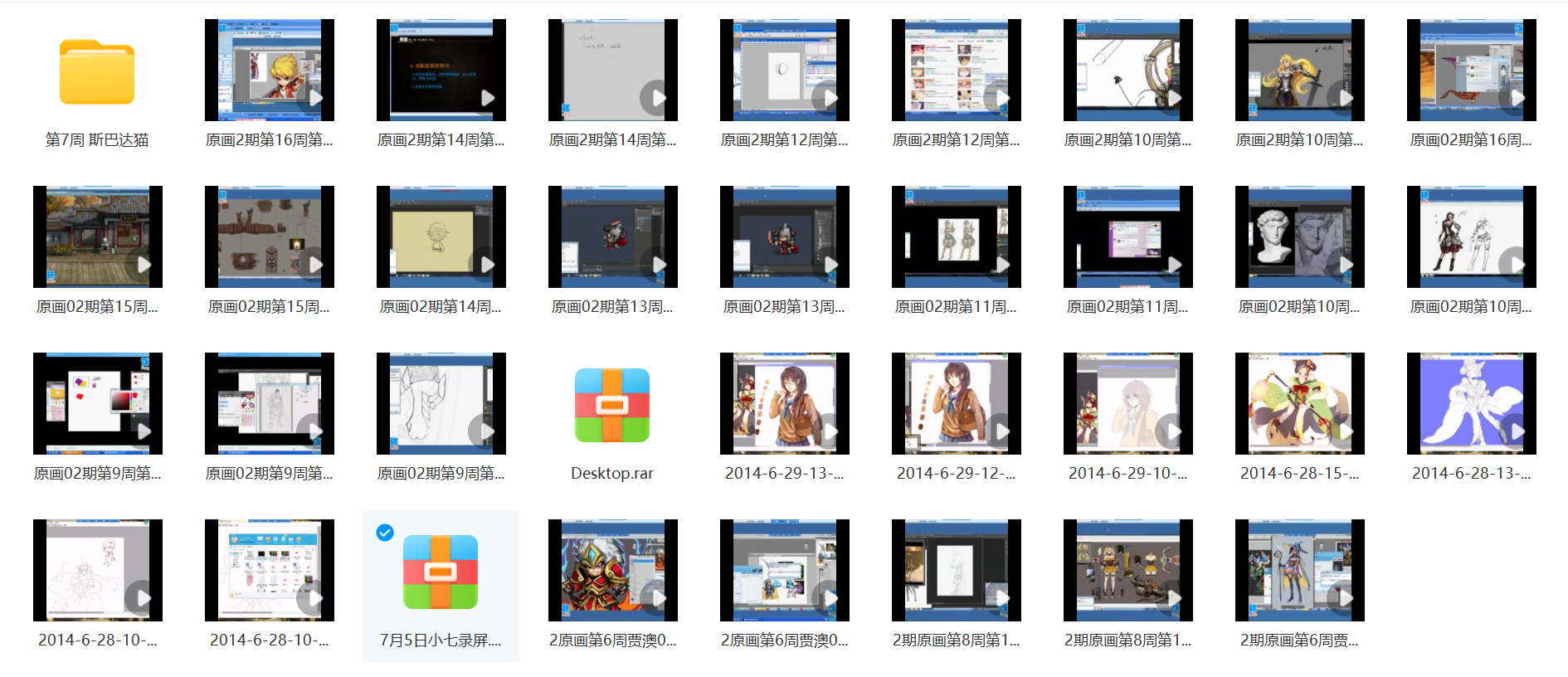Click the 7月5日小七录屏 file name label
Viewport: 1568px width, 677px height.
coord(440,640)
